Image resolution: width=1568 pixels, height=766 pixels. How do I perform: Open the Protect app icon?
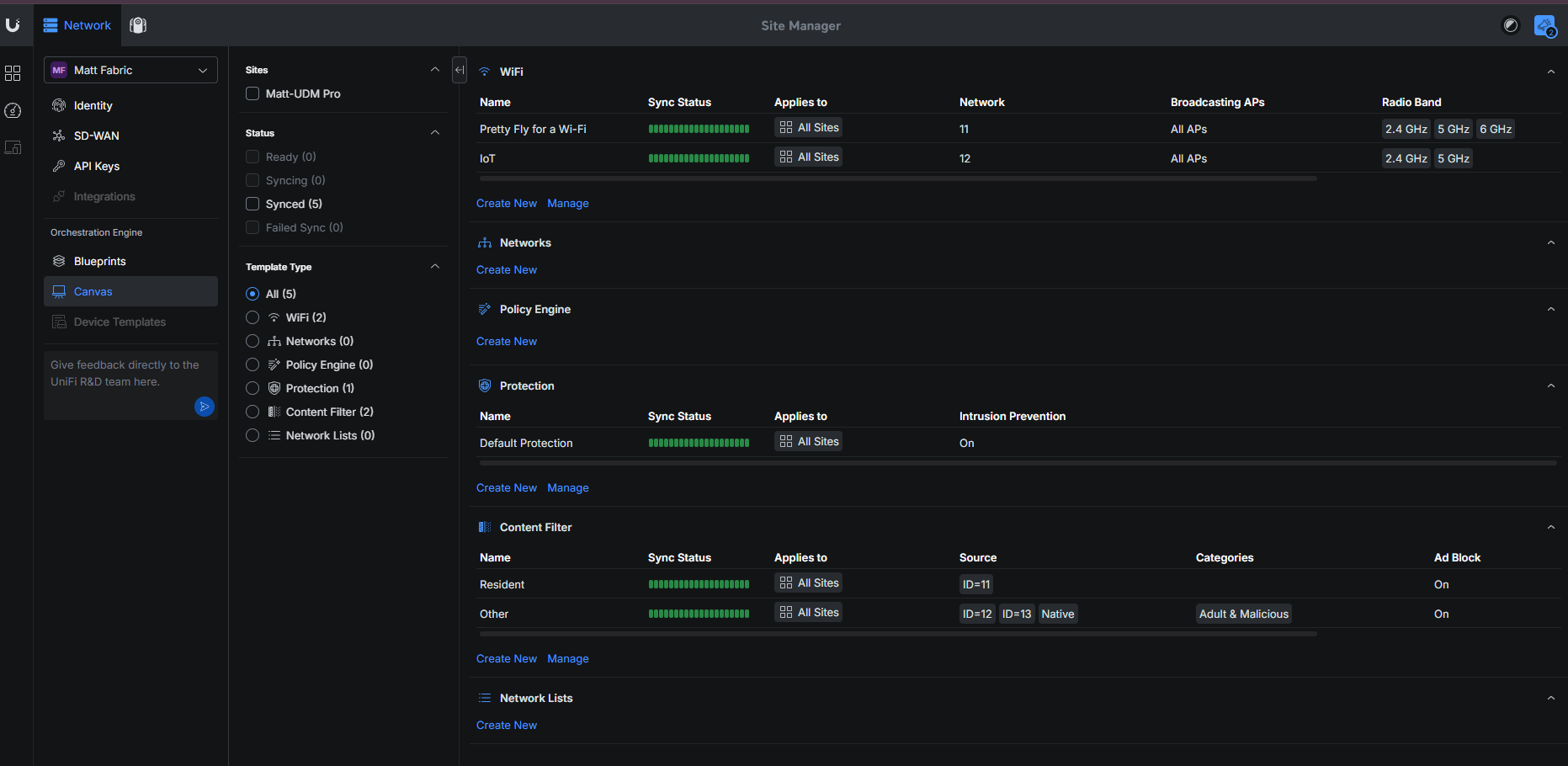[x=138, y=25]
